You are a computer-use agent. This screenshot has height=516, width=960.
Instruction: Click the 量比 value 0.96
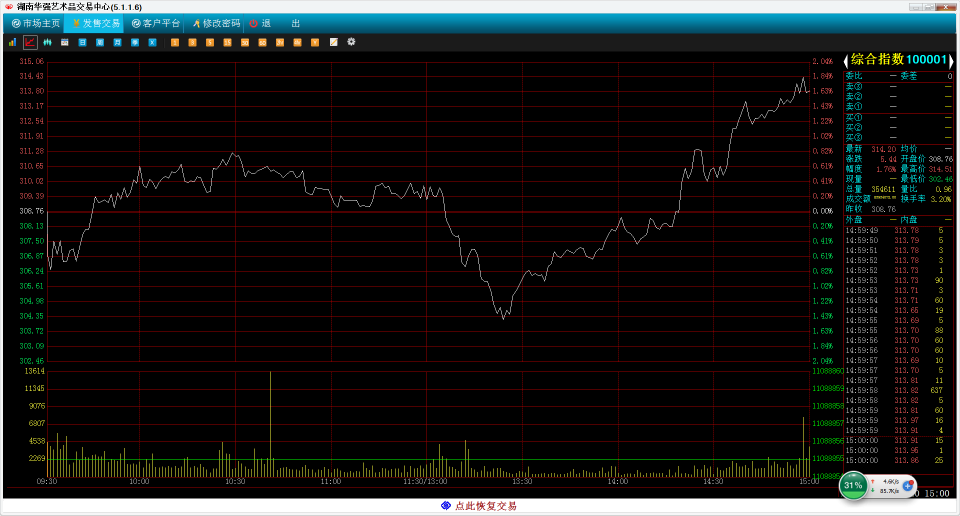(x=944, y=189)
